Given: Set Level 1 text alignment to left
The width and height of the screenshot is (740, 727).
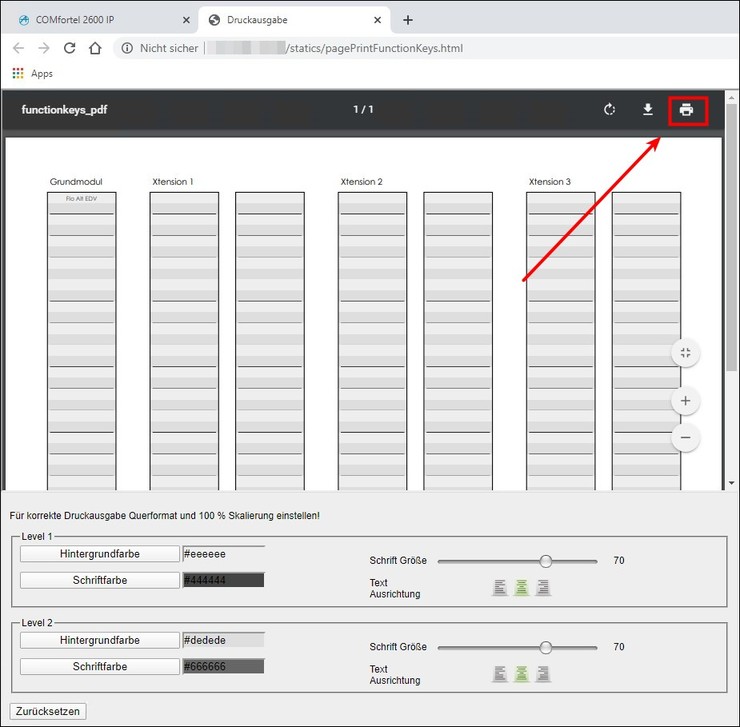Looking at the screenshot, I should point(500,588).
